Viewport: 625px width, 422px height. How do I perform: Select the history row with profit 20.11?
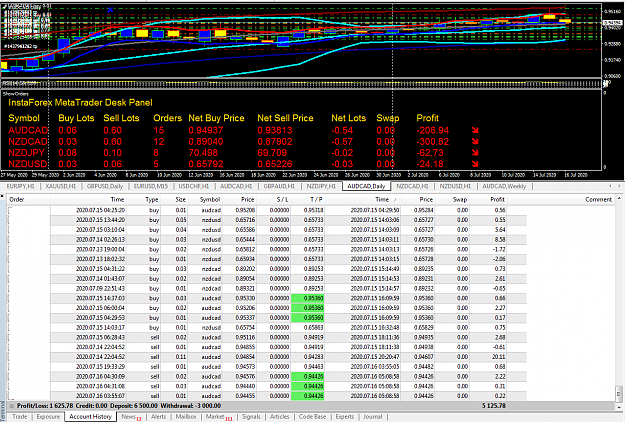point(267,357)
